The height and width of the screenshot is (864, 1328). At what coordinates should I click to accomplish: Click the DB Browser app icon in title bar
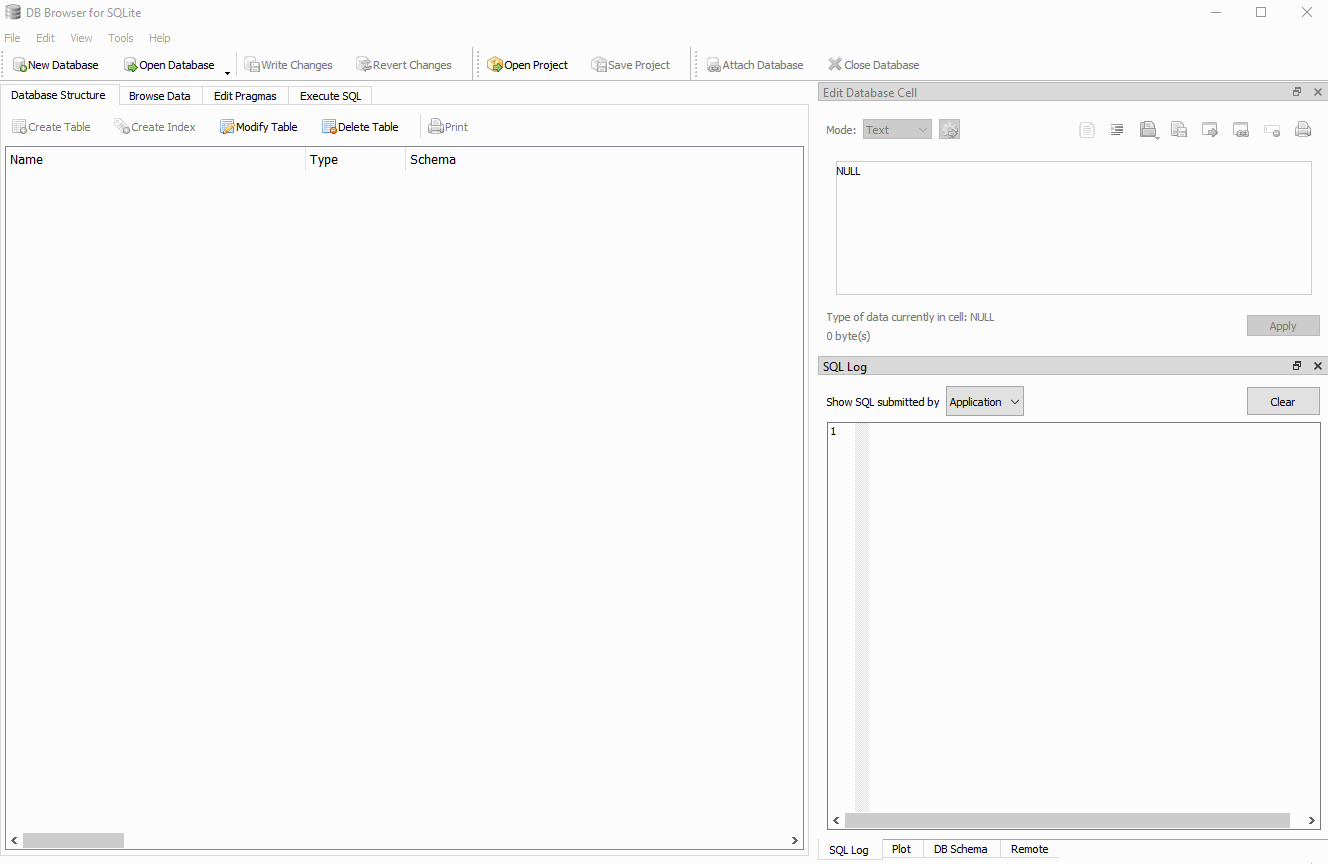(x=13, y=12)
